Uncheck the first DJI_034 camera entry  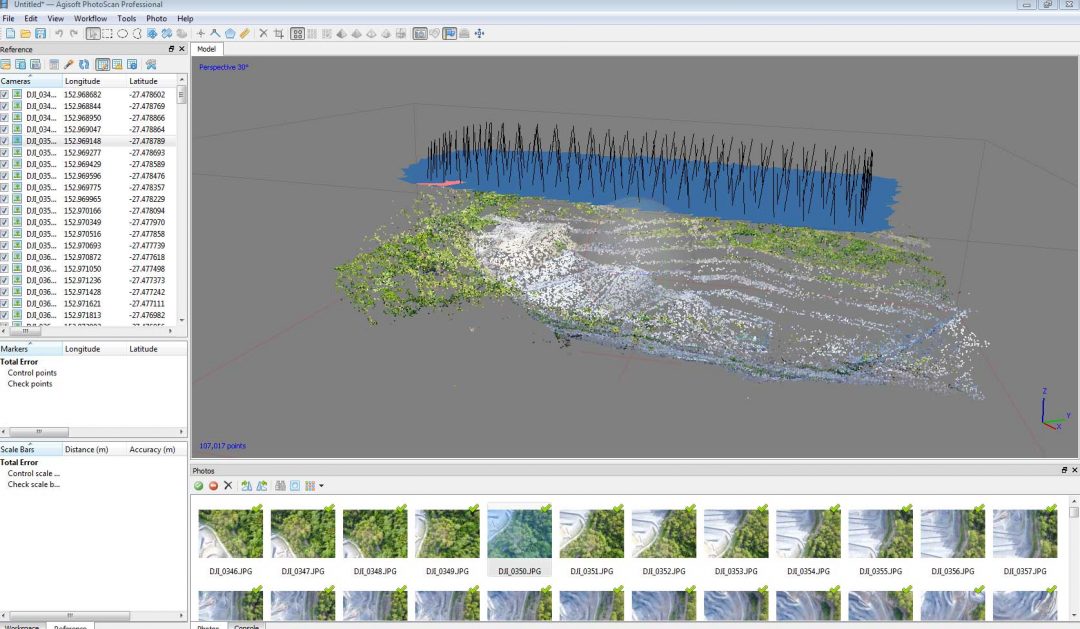(7, 93)
